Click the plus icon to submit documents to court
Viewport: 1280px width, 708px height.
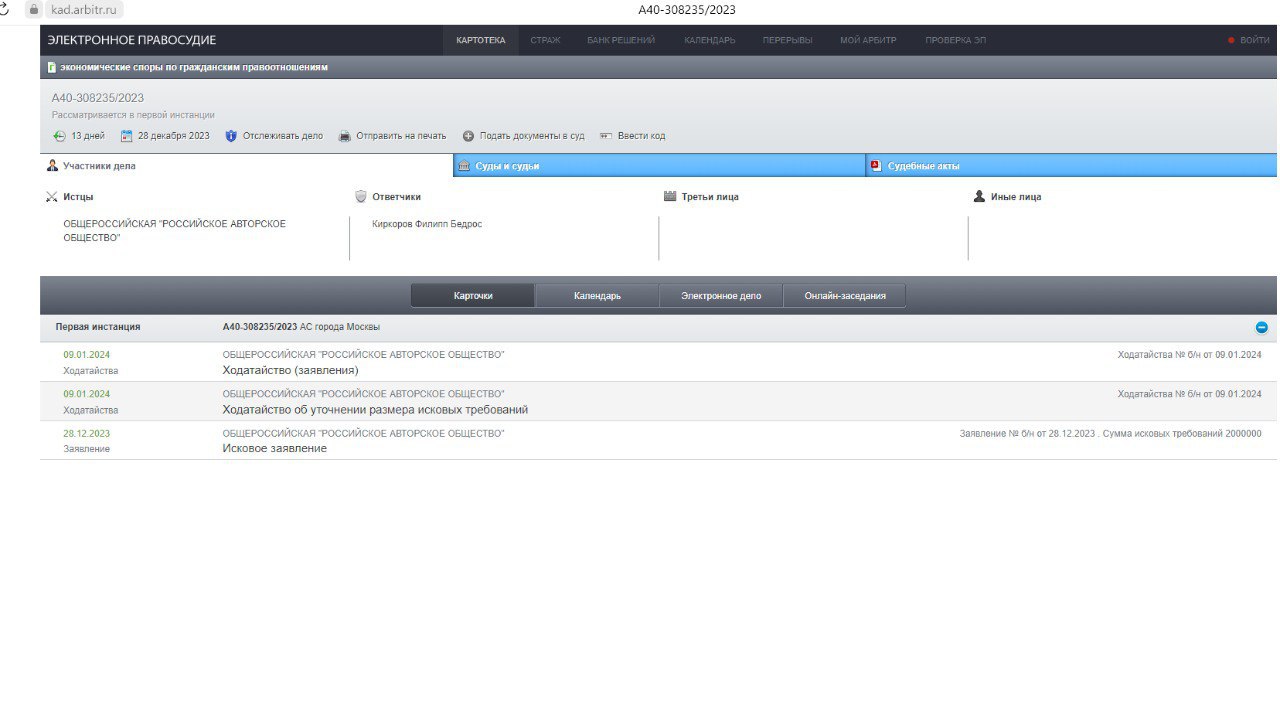click(468, 136)
